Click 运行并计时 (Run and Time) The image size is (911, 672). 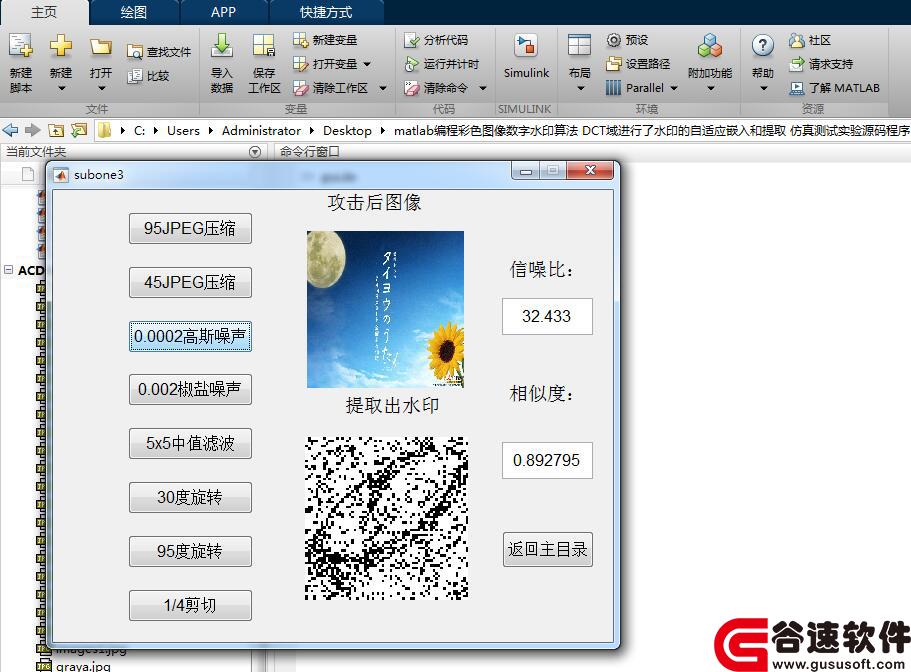(441, 63)
